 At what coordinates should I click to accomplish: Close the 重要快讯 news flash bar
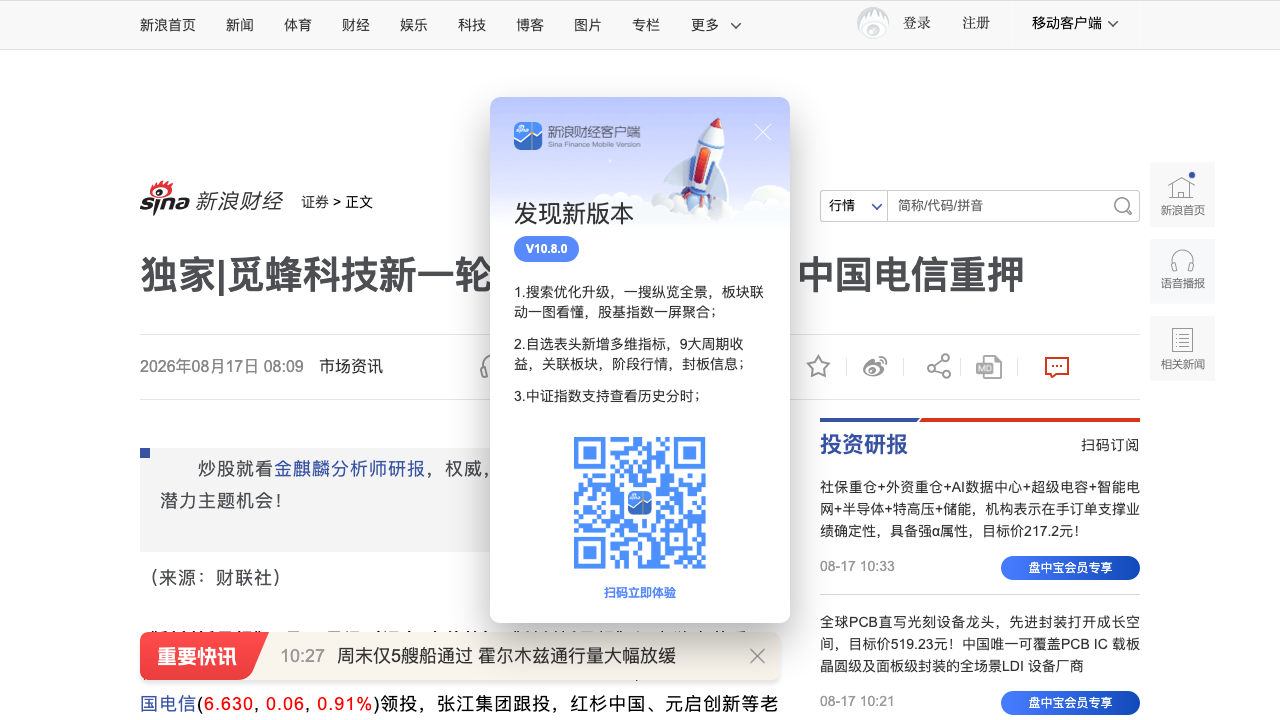click(x=757, y=656)
